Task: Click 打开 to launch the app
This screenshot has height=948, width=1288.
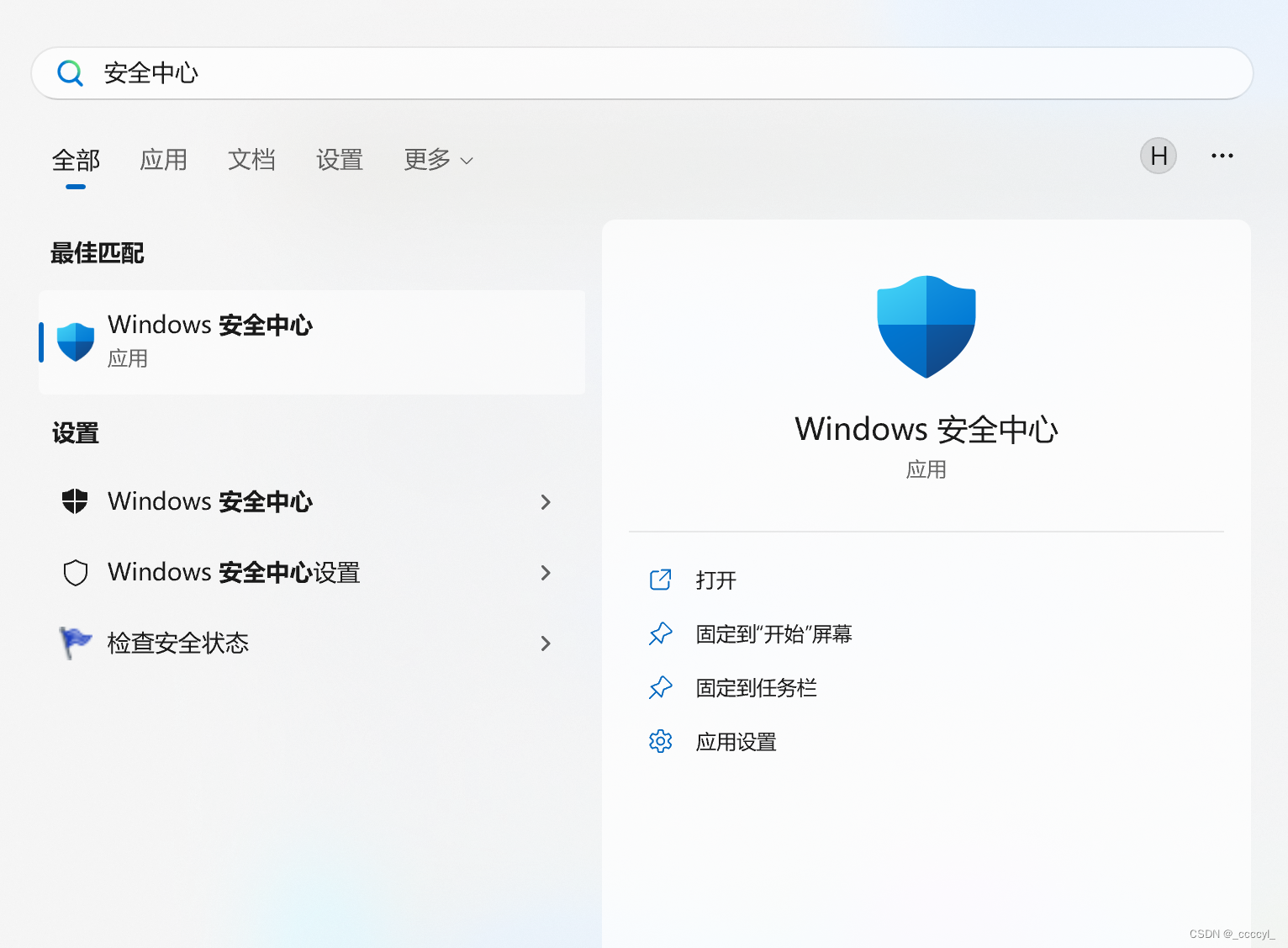Action: coord(716,580)
